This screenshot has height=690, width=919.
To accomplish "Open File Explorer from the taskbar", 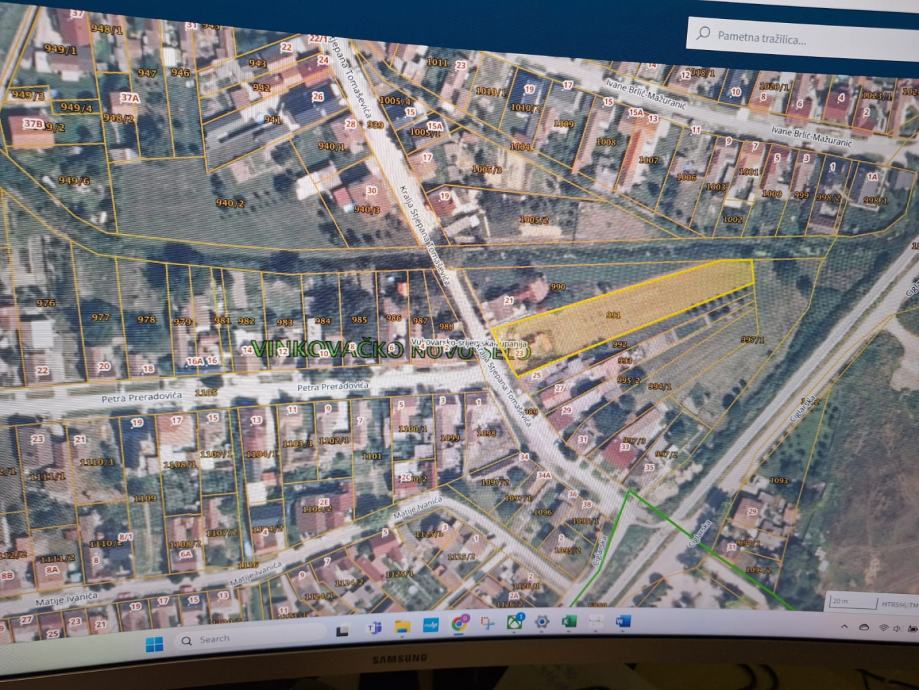I will coord(402,627).
